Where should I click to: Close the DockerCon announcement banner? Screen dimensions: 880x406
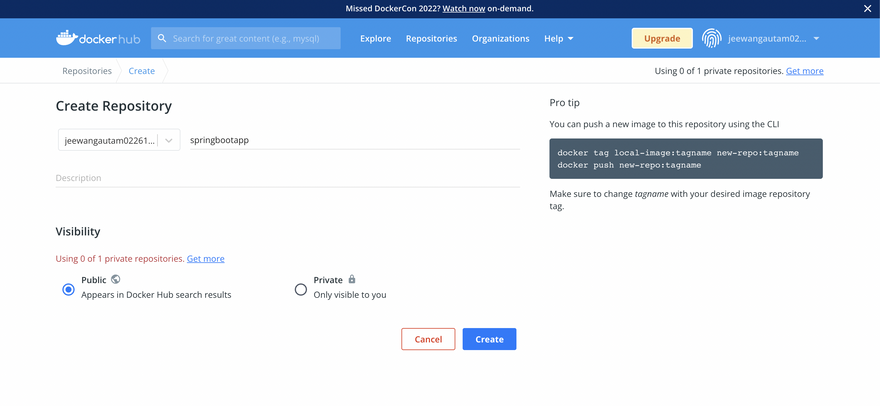tap(867, 8)
